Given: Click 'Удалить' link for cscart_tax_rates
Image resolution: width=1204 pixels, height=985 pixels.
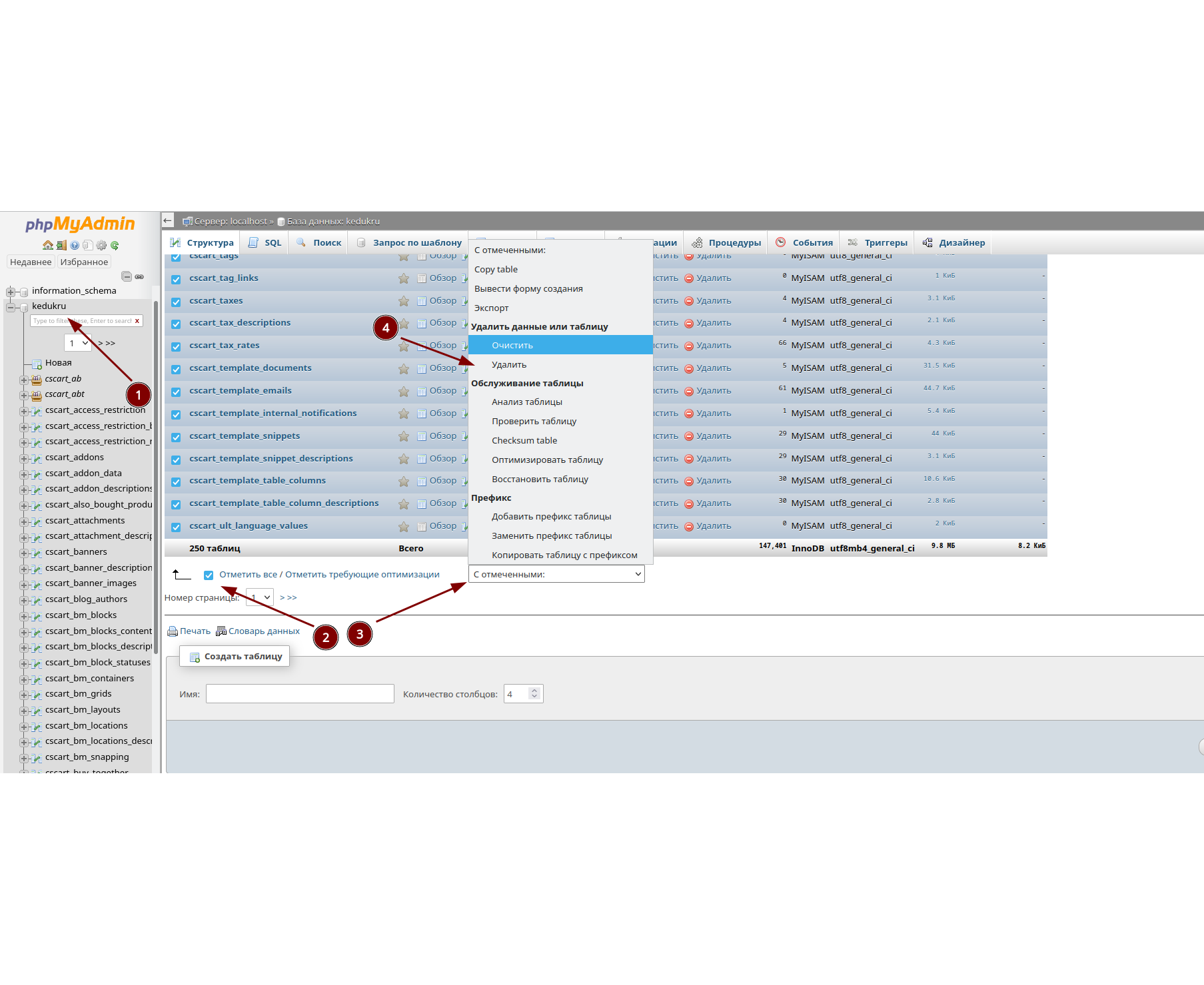Looking at the screenshot, I should (x=713, y=346).
